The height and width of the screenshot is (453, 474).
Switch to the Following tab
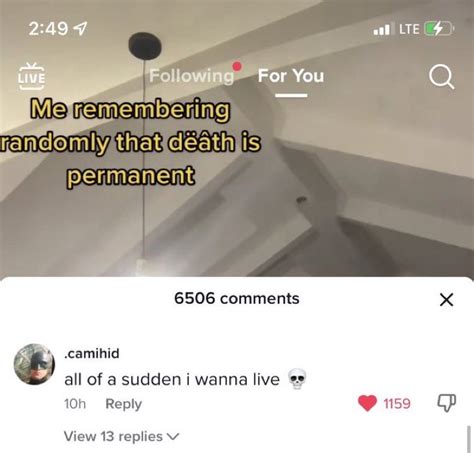[x=192, y=76]
